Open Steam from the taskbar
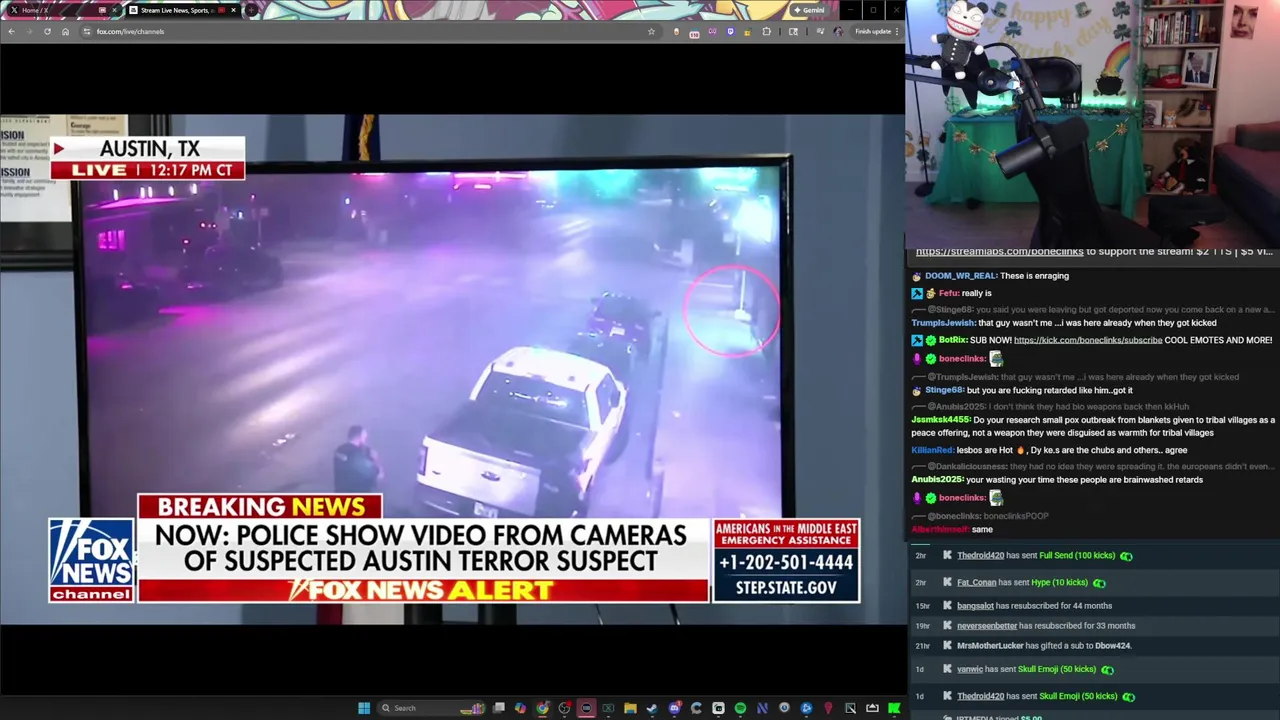 [652, 708]
